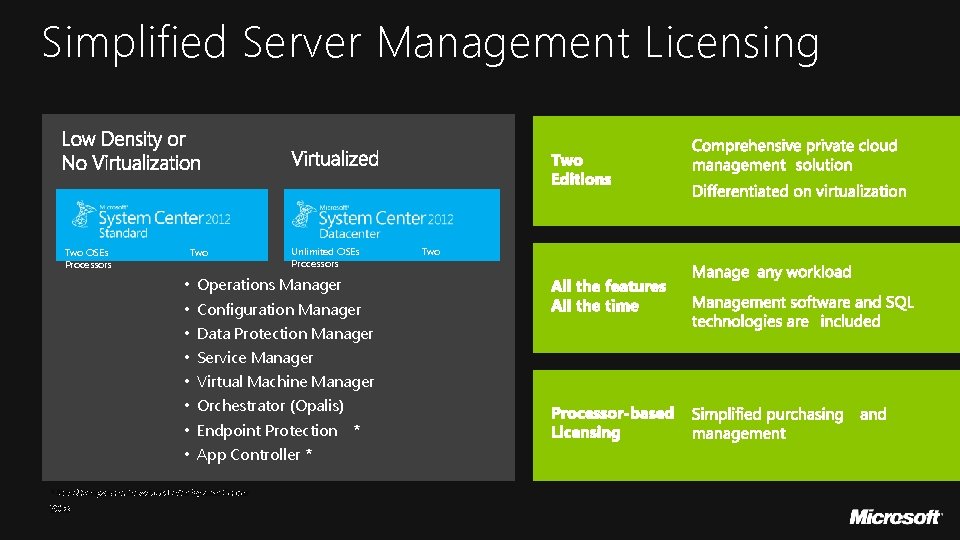Click the 'Data Protection Manager' bullet

pyautogui.click(x=285, y=334)
